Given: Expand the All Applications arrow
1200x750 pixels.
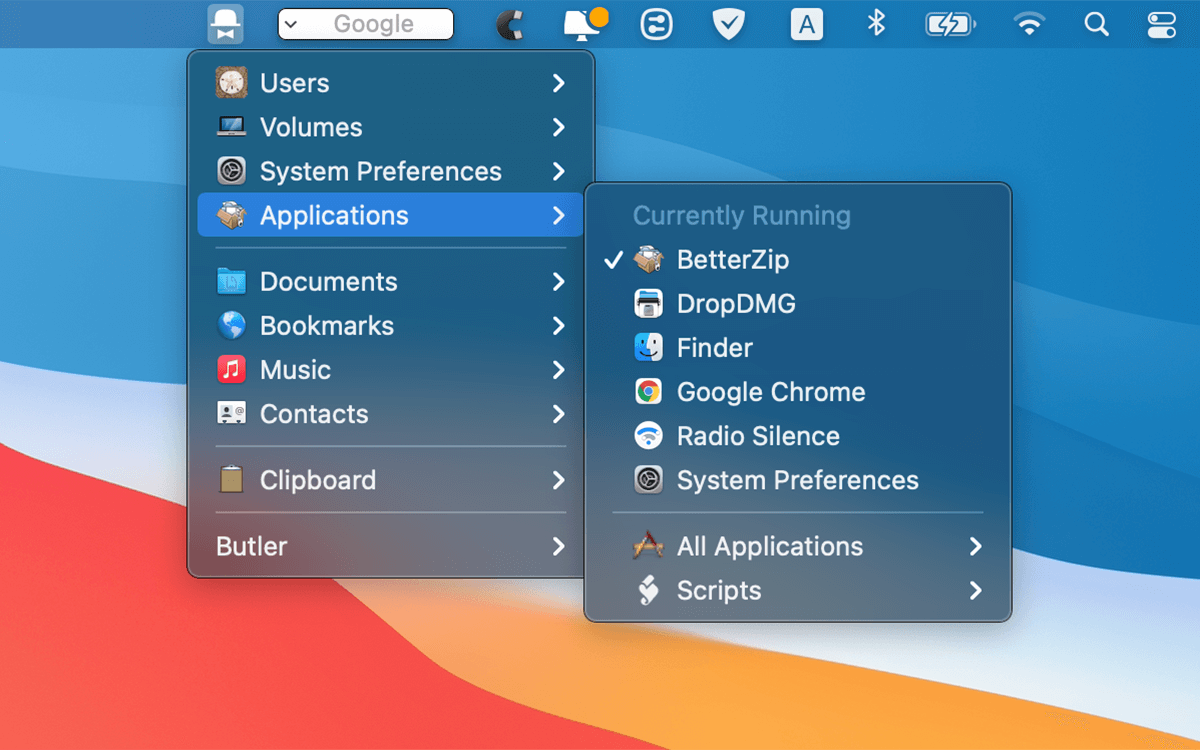Looking at the screenshot, I should point(975,546).
